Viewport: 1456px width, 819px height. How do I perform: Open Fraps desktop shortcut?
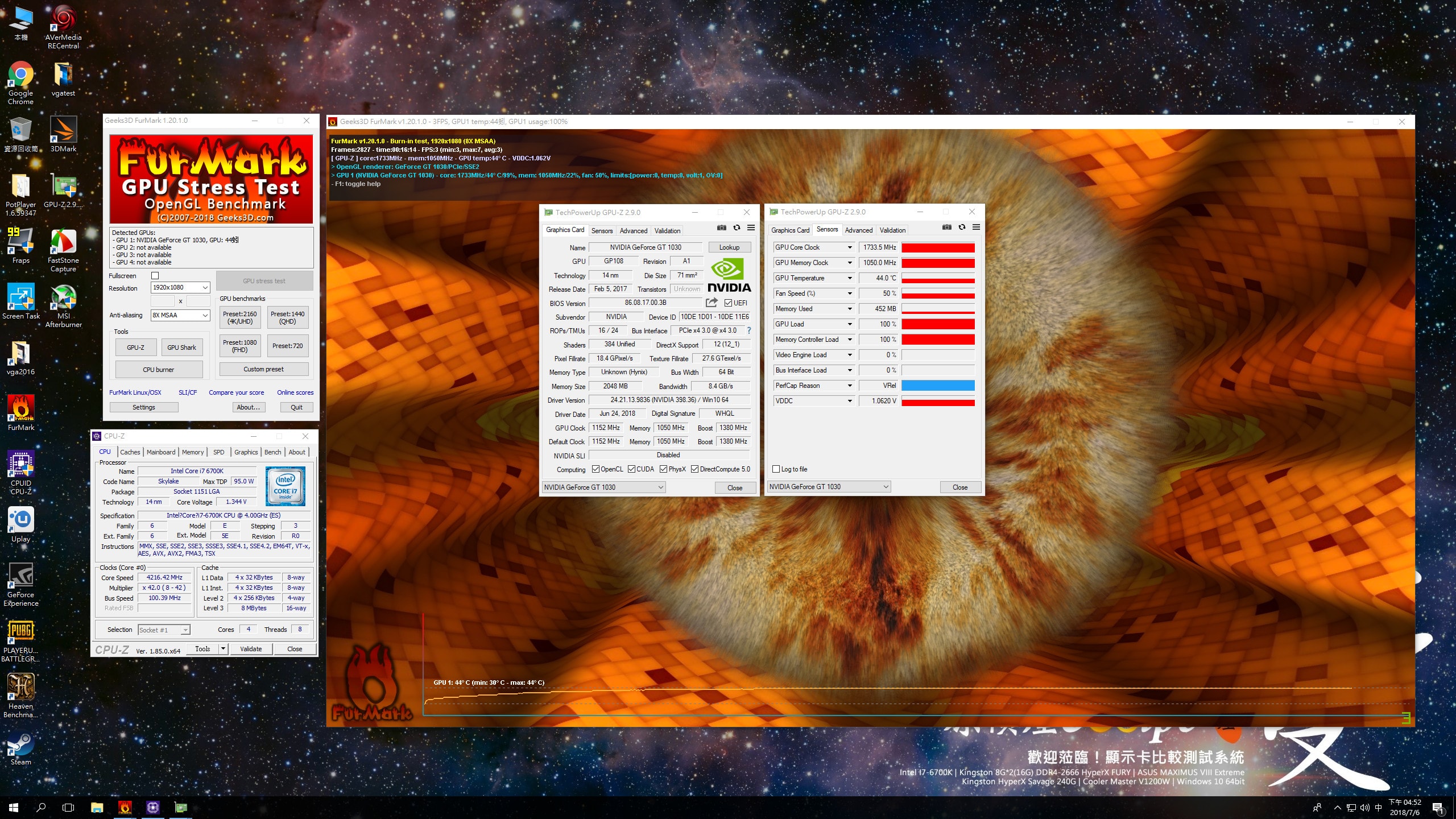(20, 246)
